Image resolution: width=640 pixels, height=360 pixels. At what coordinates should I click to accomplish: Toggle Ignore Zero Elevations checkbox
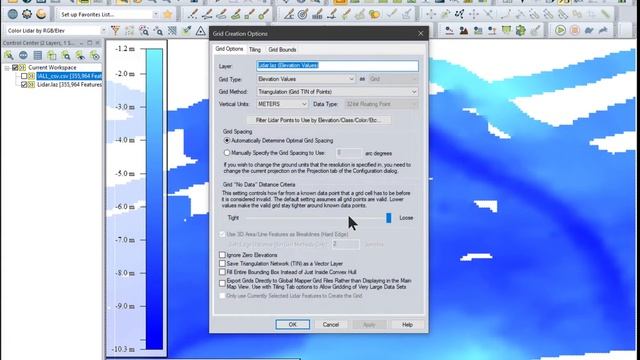point(222,255)
